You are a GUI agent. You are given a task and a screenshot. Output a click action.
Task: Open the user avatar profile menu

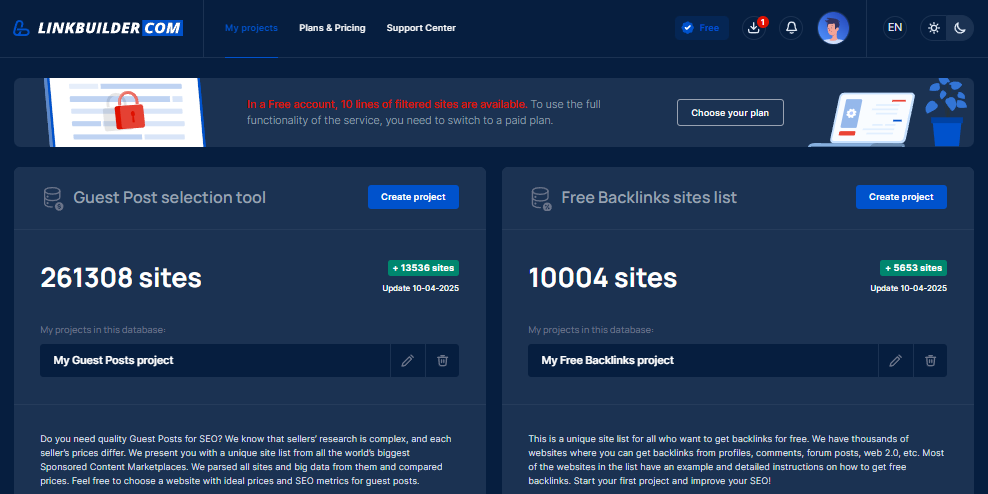click(x=833, y=28)
